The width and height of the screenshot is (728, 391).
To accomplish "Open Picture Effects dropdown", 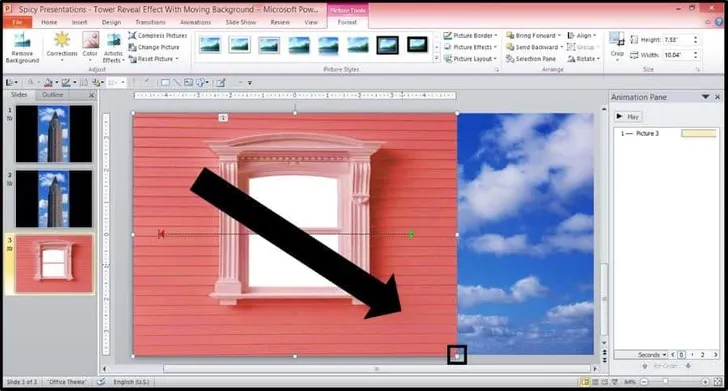I will pyautogui.click(x=470, y=47).
